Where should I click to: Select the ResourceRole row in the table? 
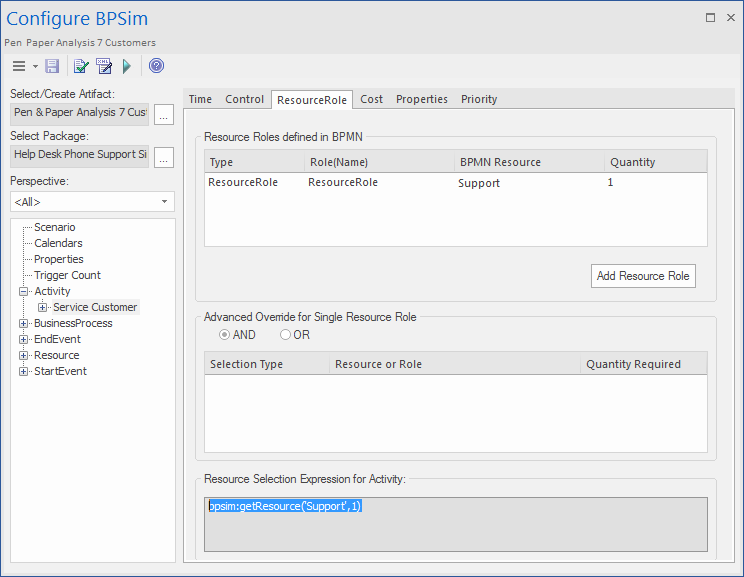click(400, 183)
